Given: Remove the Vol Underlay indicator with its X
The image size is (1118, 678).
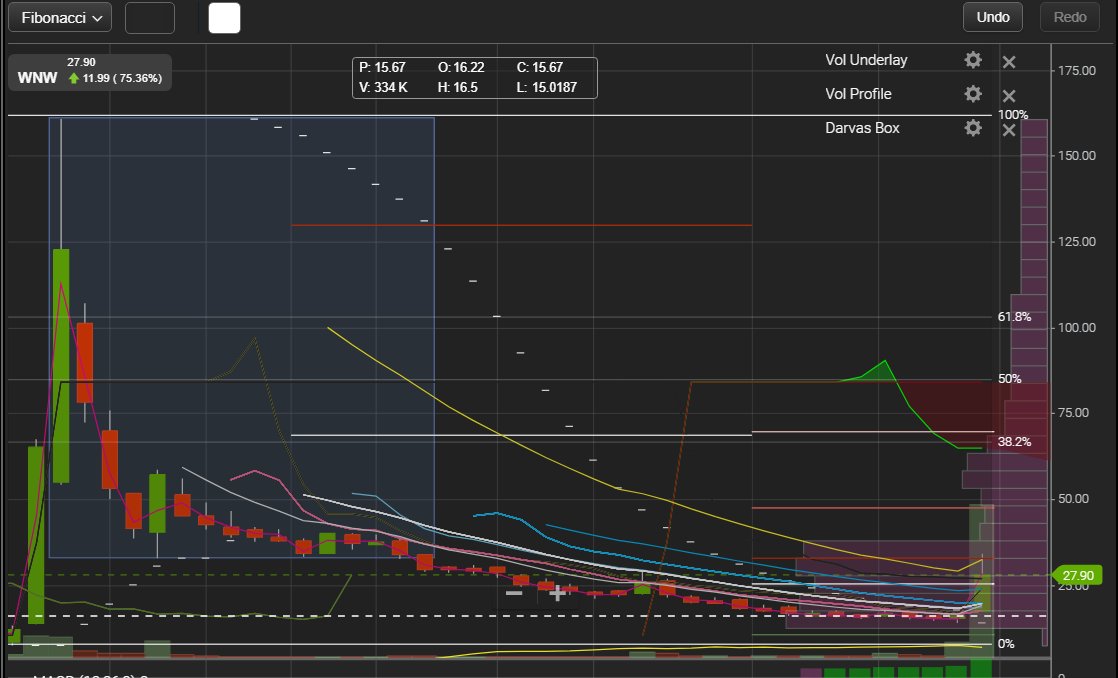Looking at the screenshot, I should (1008, 61).
